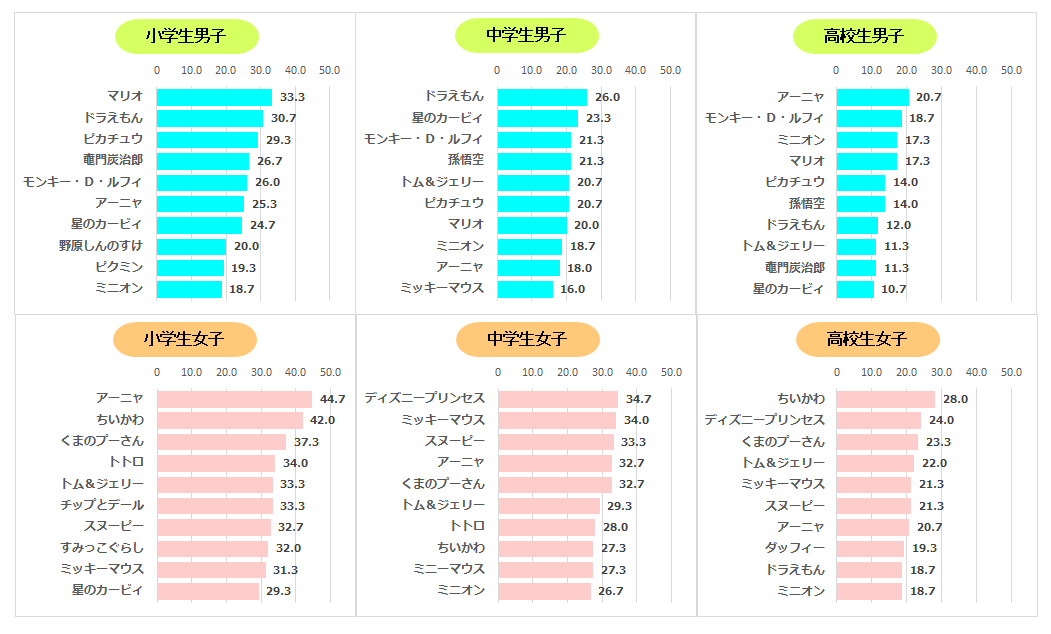Click the ドラえもん bar in 中学生男子 chart
The image size is (1051, 634).
pyautogui.click(x=542, y=97)
